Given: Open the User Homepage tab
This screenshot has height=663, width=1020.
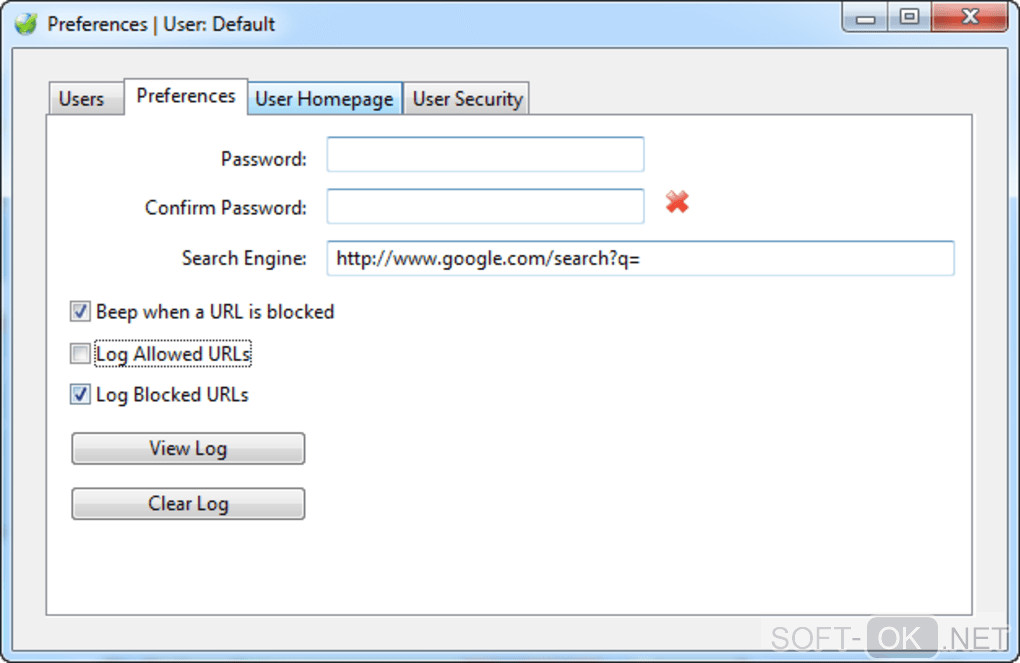Looking at the screenshot, I should pos(324,99).
